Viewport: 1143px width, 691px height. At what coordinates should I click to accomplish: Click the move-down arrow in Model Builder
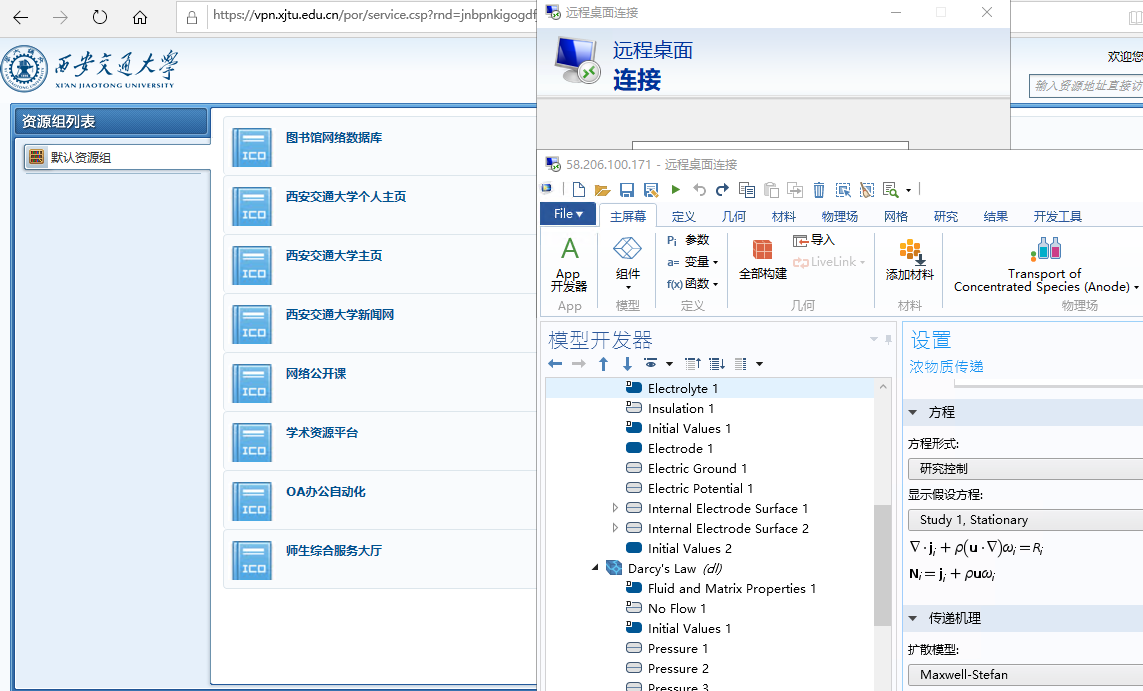point(627,364)
